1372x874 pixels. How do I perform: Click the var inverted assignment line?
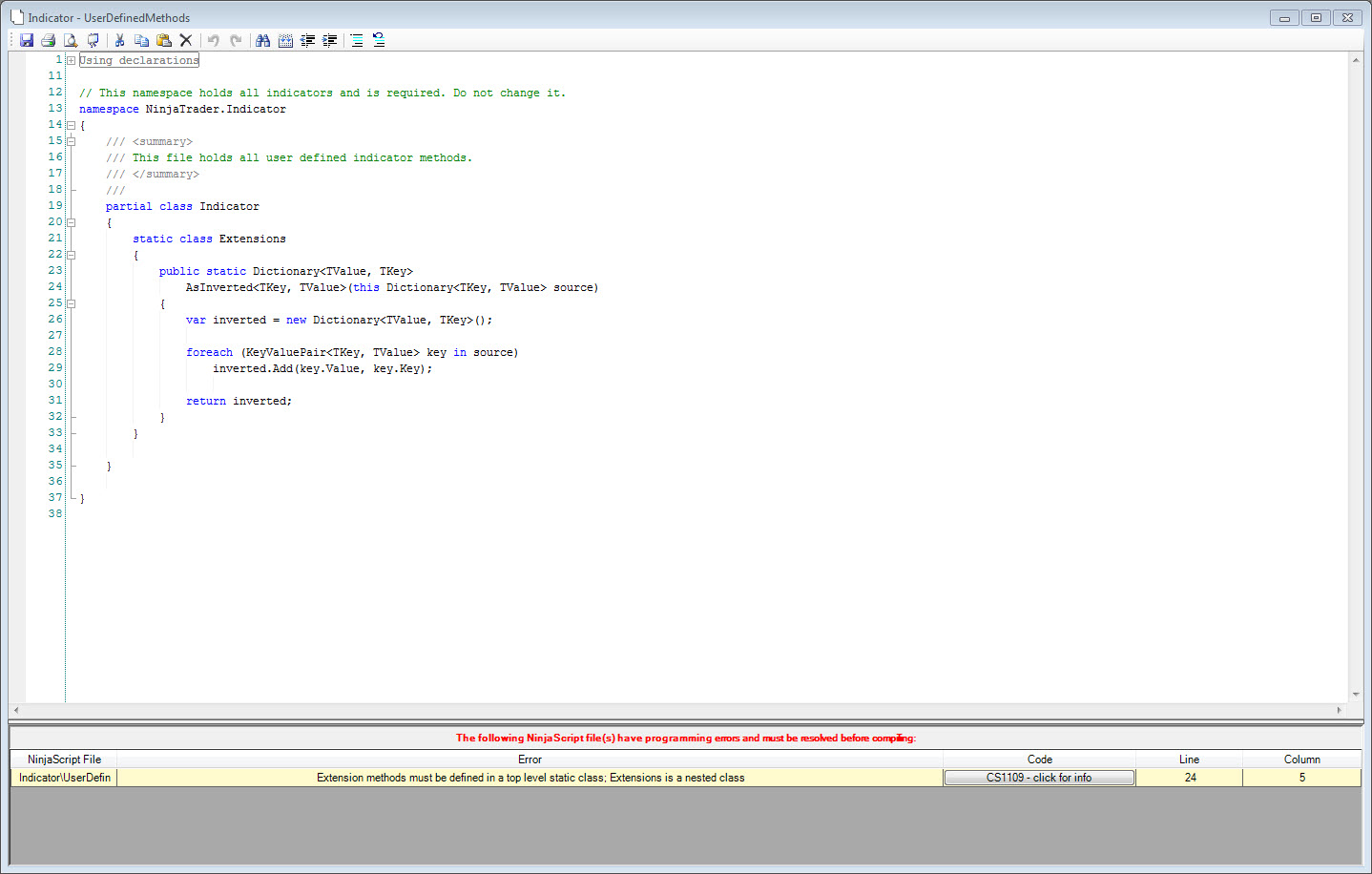[x=339, y=320]
